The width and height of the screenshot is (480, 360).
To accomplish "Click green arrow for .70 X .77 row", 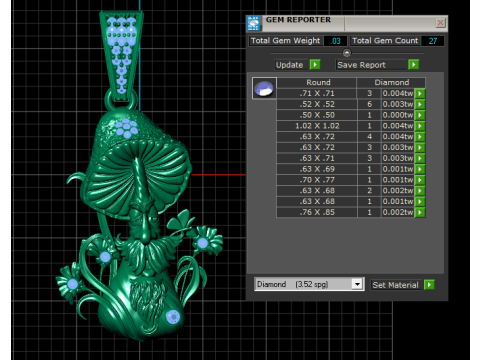I will (420, 180).
